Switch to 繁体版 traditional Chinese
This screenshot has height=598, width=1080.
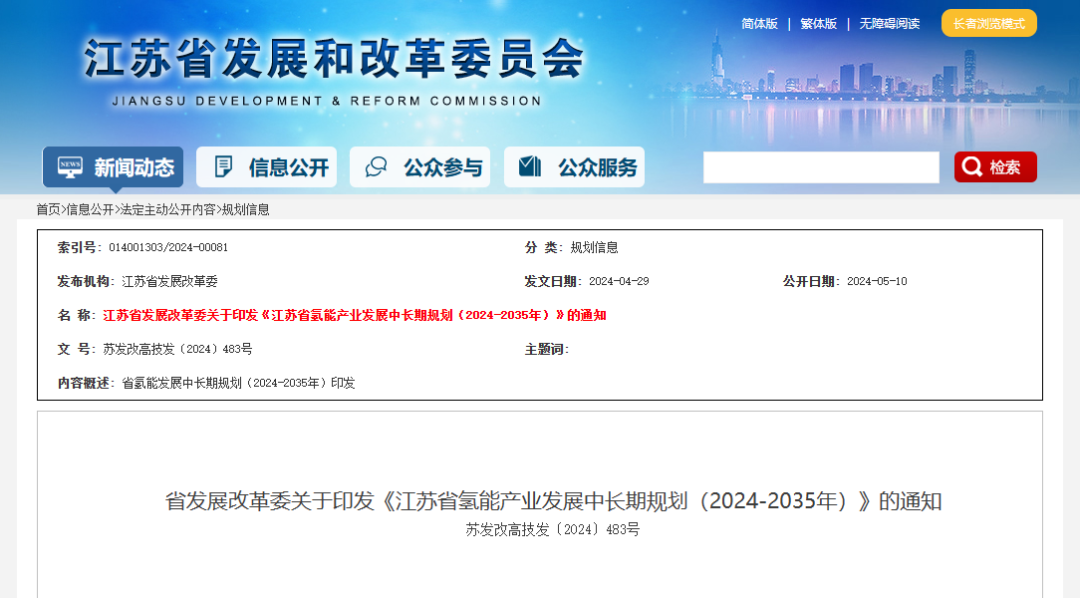(x=818, y=23)
